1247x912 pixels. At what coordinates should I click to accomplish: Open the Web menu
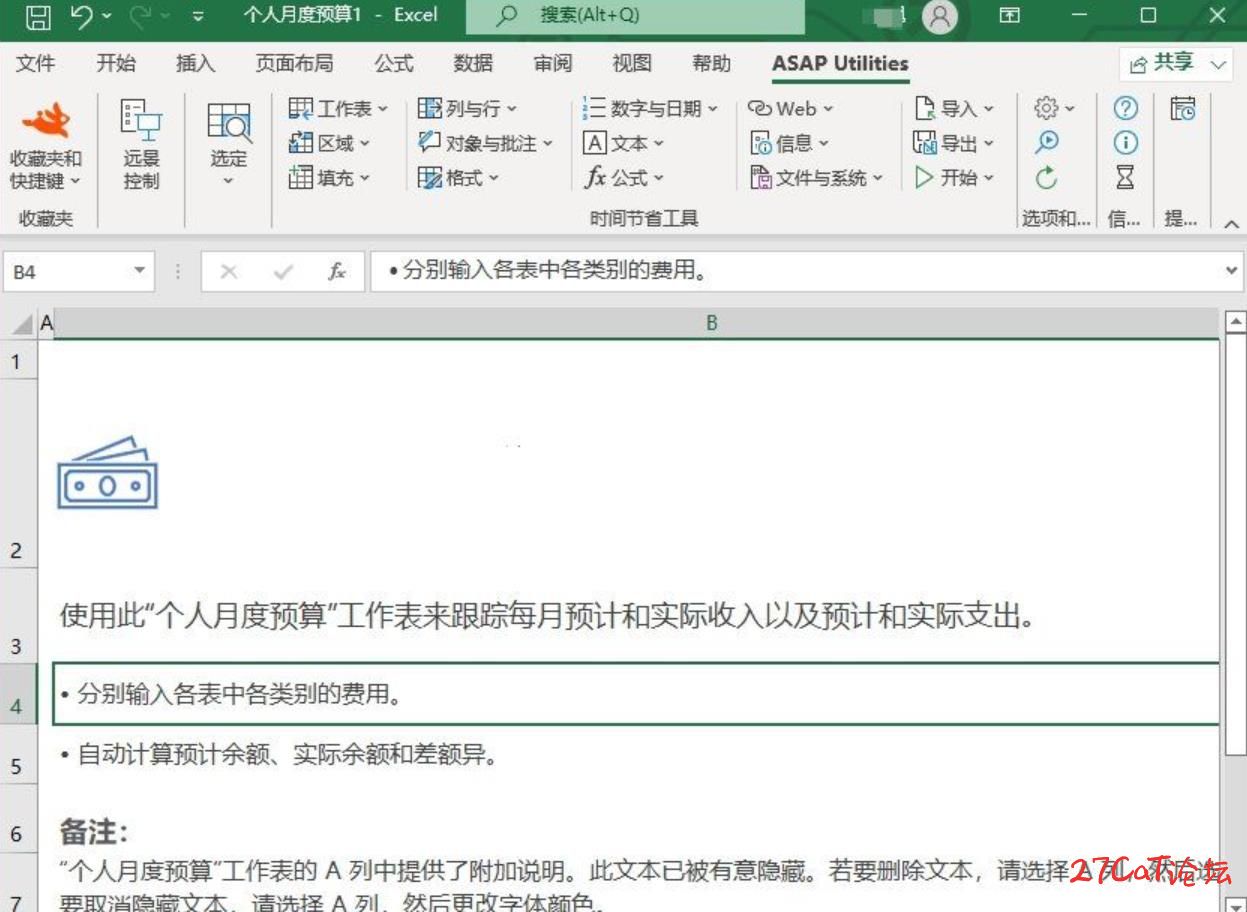tap(790, 108)
